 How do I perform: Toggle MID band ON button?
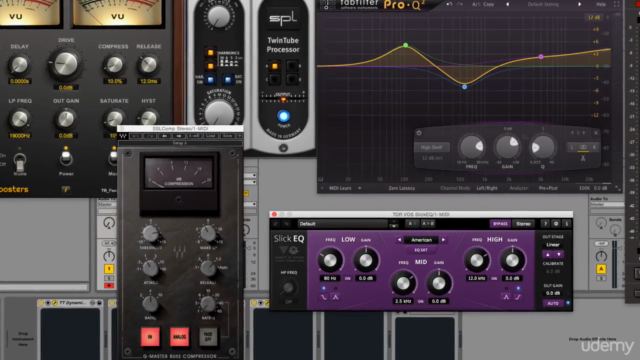(421, 301)
